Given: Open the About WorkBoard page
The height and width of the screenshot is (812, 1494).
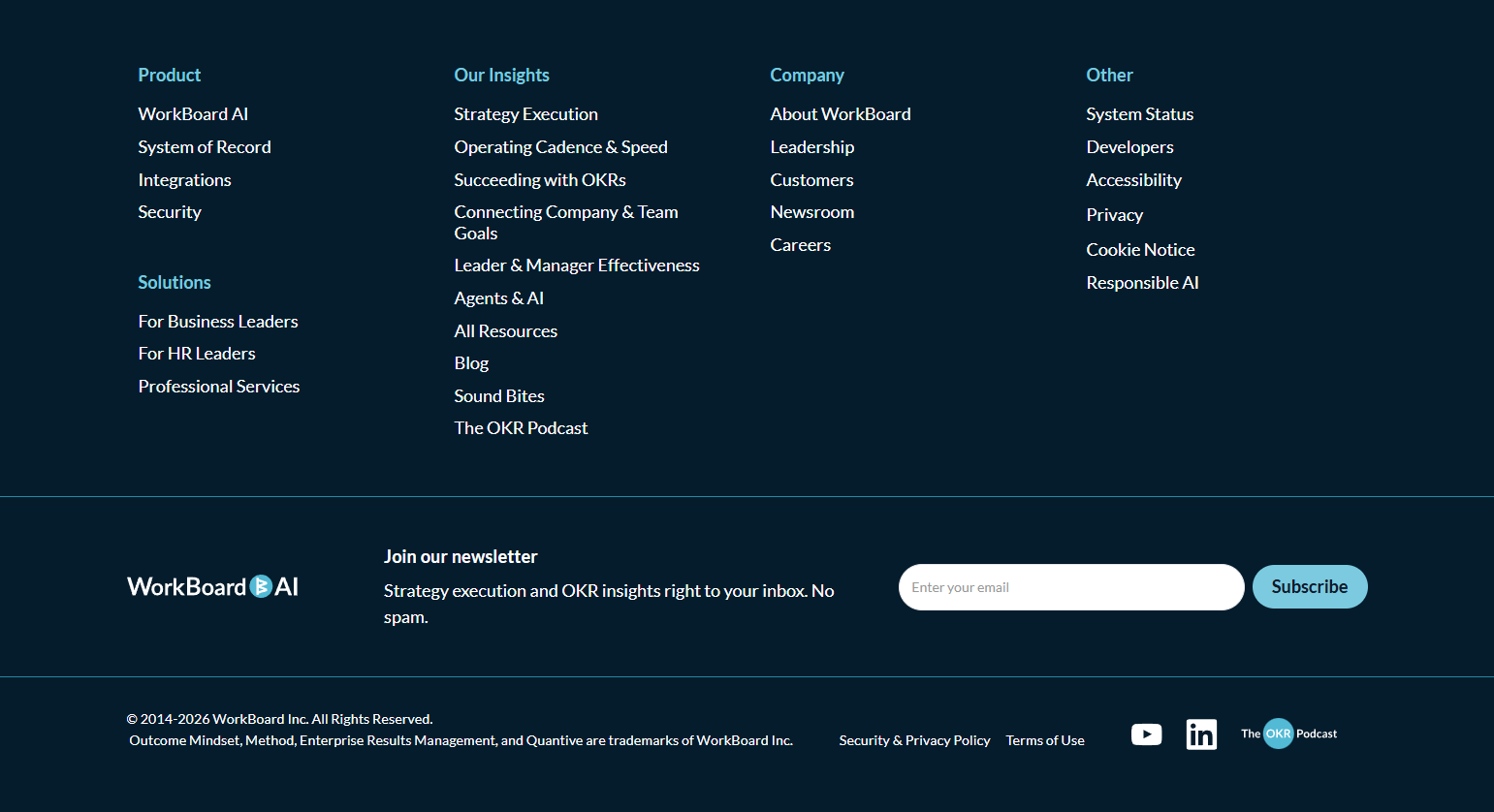Looking at the screenshot, I should [x=840, y=113].
